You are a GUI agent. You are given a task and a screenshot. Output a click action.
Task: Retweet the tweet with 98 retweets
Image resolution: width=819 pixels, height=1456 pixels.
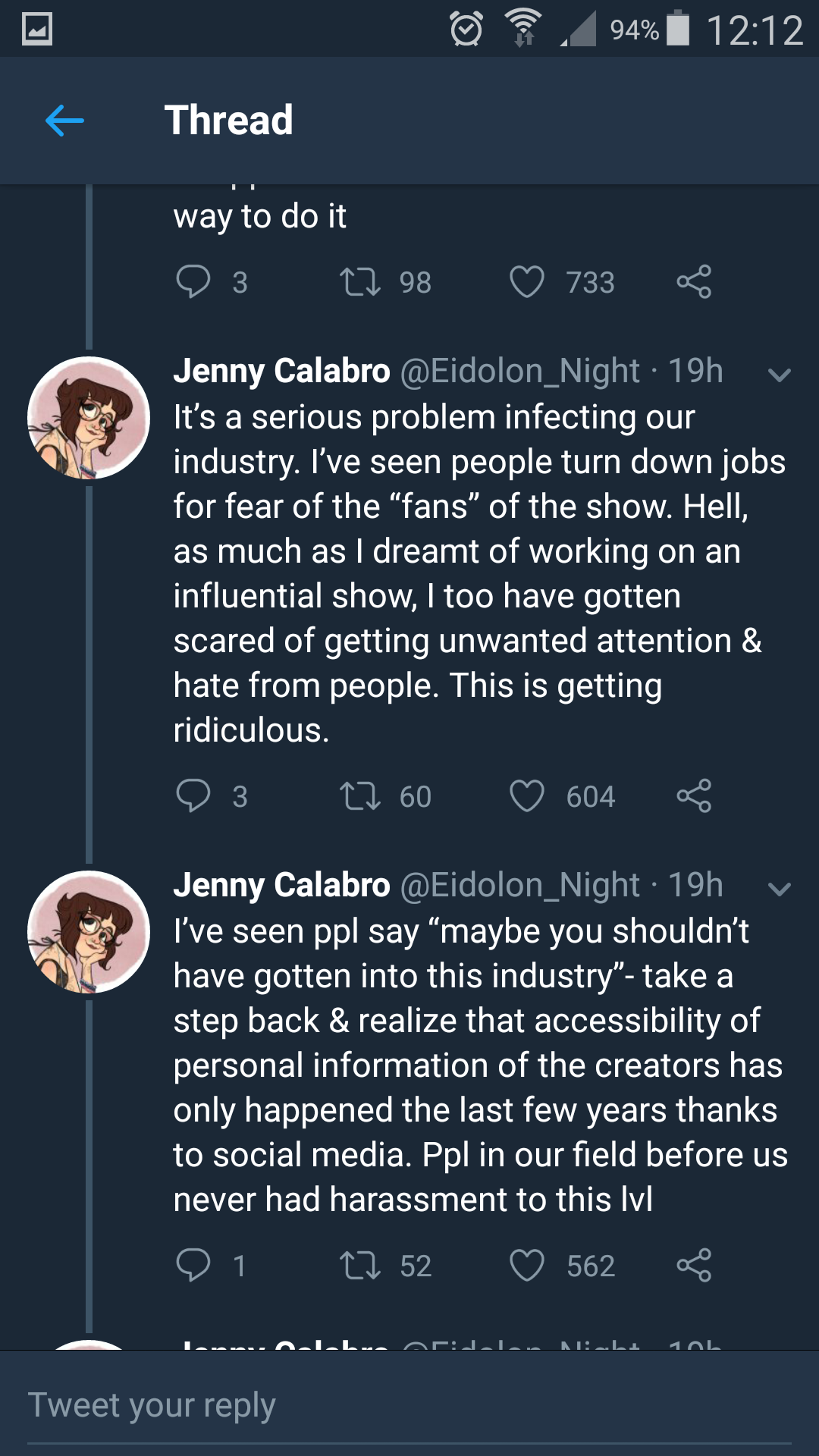[360, 282]
